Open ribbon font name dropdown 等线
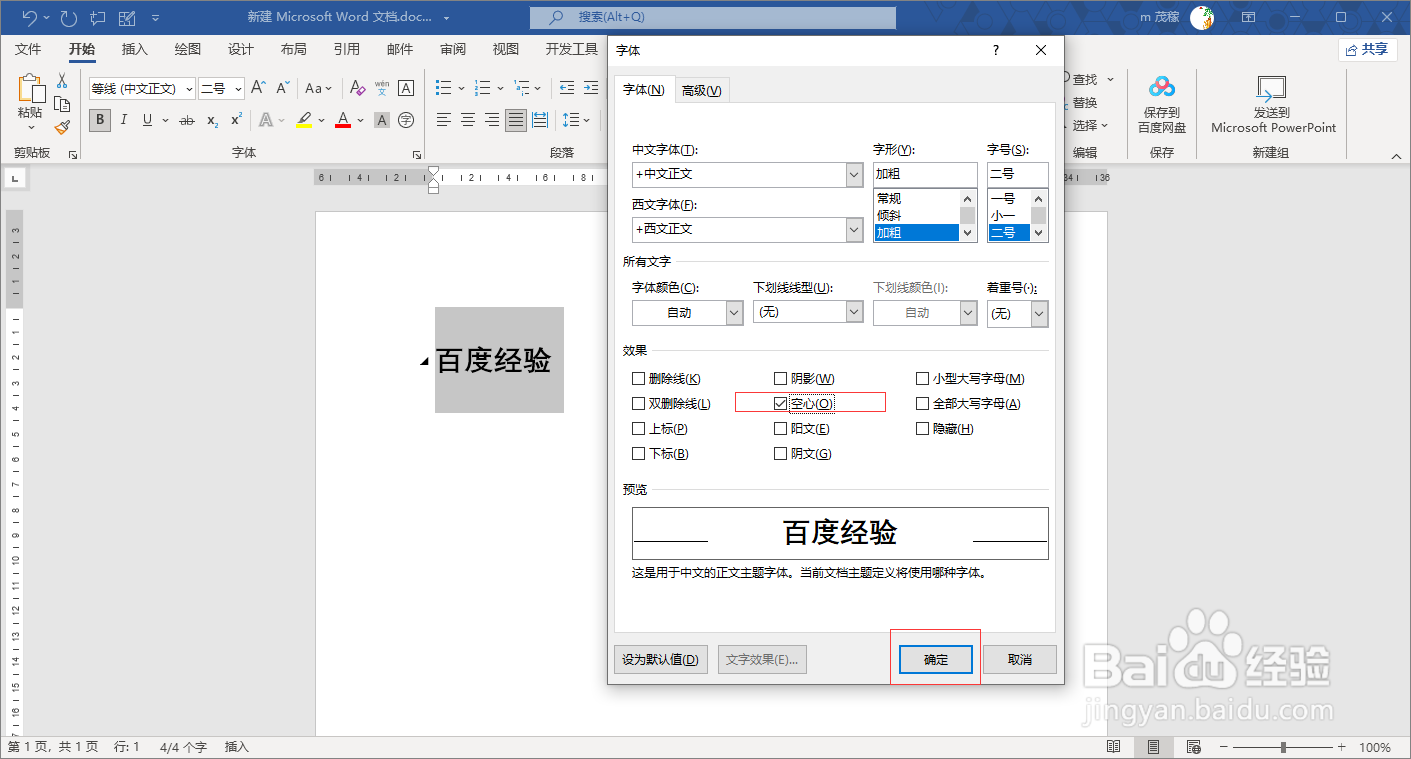This screenshot has height=759, width=1411. coord(189,89)
